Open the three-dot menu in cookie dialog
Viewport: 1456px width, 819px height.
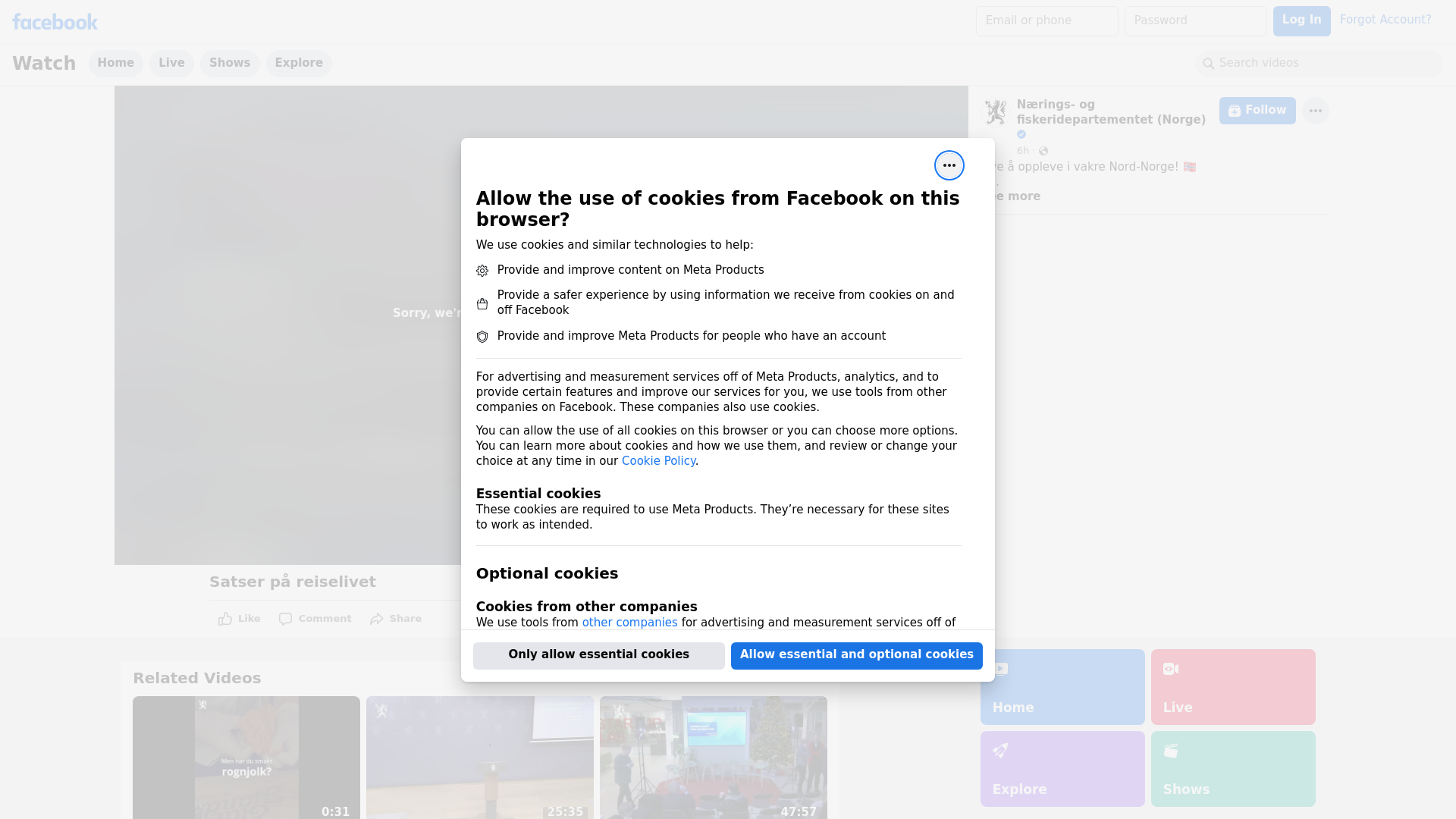tap(949, 165)
